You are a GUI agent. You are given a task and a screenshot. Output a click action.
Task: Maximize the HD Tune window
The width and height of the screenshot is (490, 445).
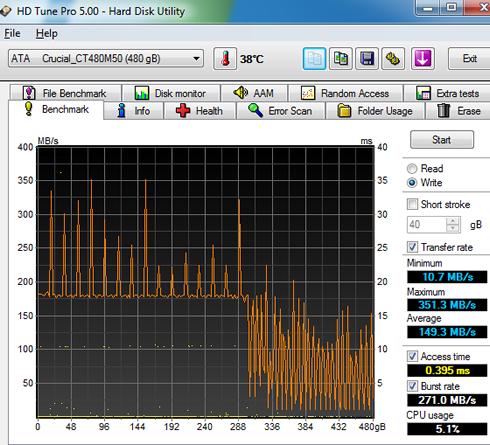[x=451, y=8]
